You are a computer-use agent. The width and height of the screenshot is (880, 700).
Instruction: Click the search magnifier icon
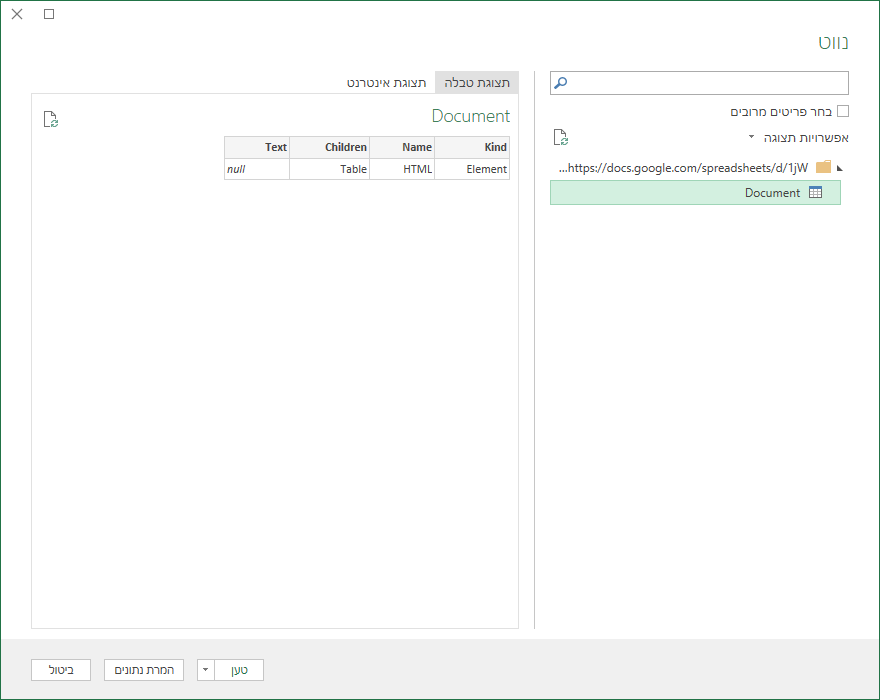(x=561, y=83)
